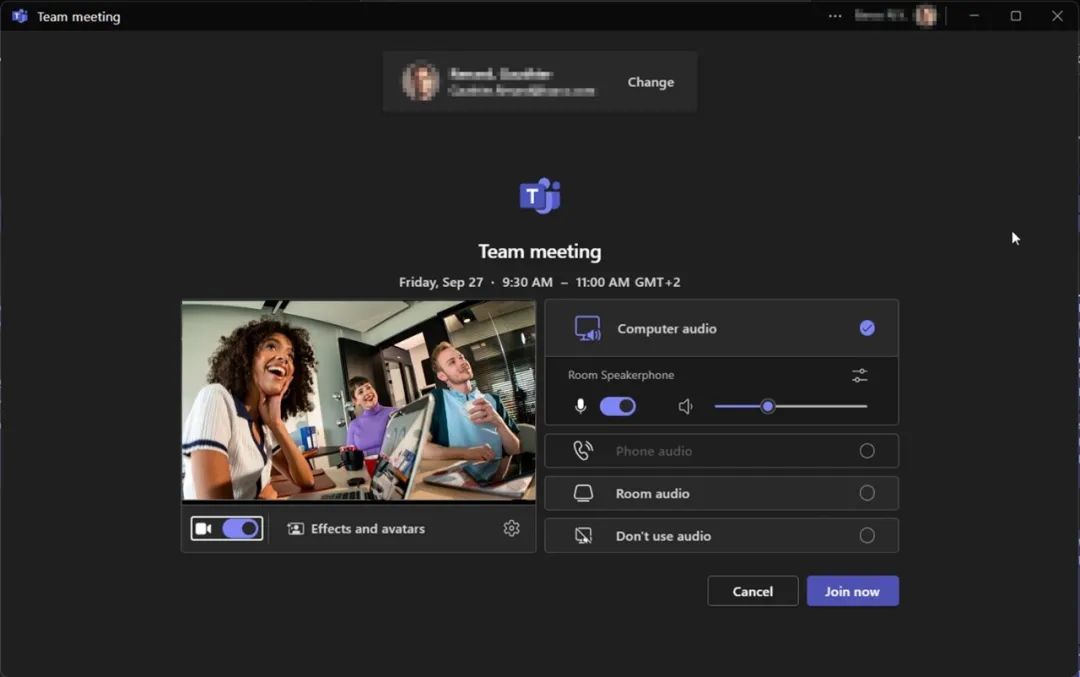Select the Room audio radio button
Image resolution: width=1080 pixels, height=677 pixels.
point(867,493)
